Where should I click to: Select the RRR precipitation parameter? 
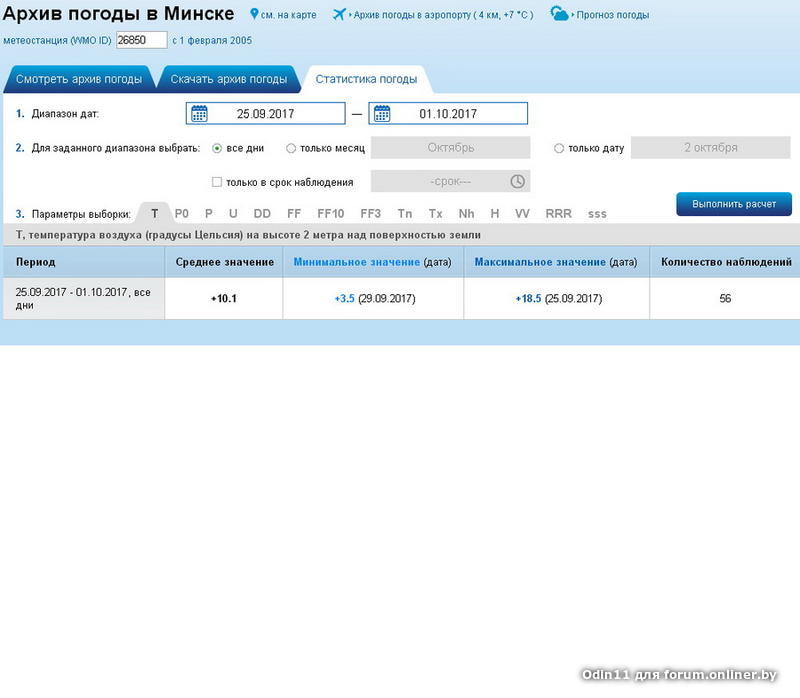click(559, 214)
